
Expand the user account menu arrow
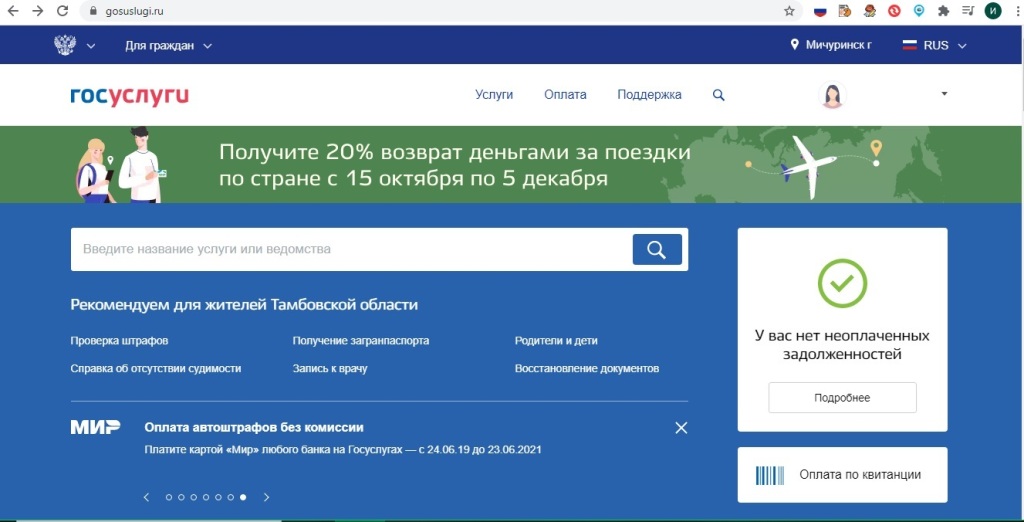click(944, 94)
